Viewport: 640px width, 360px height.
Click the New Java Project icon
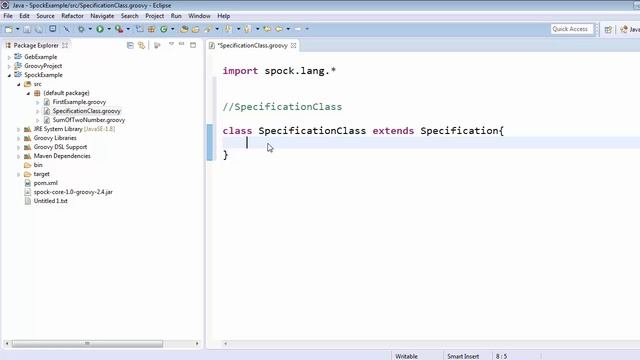(x=140, y=29)
